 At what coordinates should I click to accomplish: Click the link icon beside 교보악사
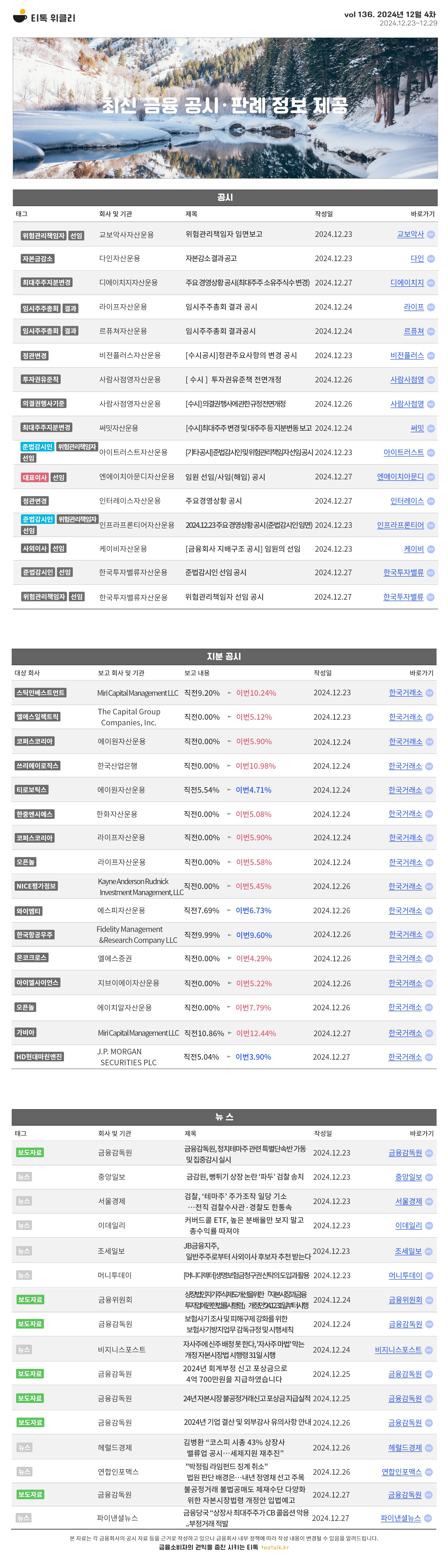point(431,234)
